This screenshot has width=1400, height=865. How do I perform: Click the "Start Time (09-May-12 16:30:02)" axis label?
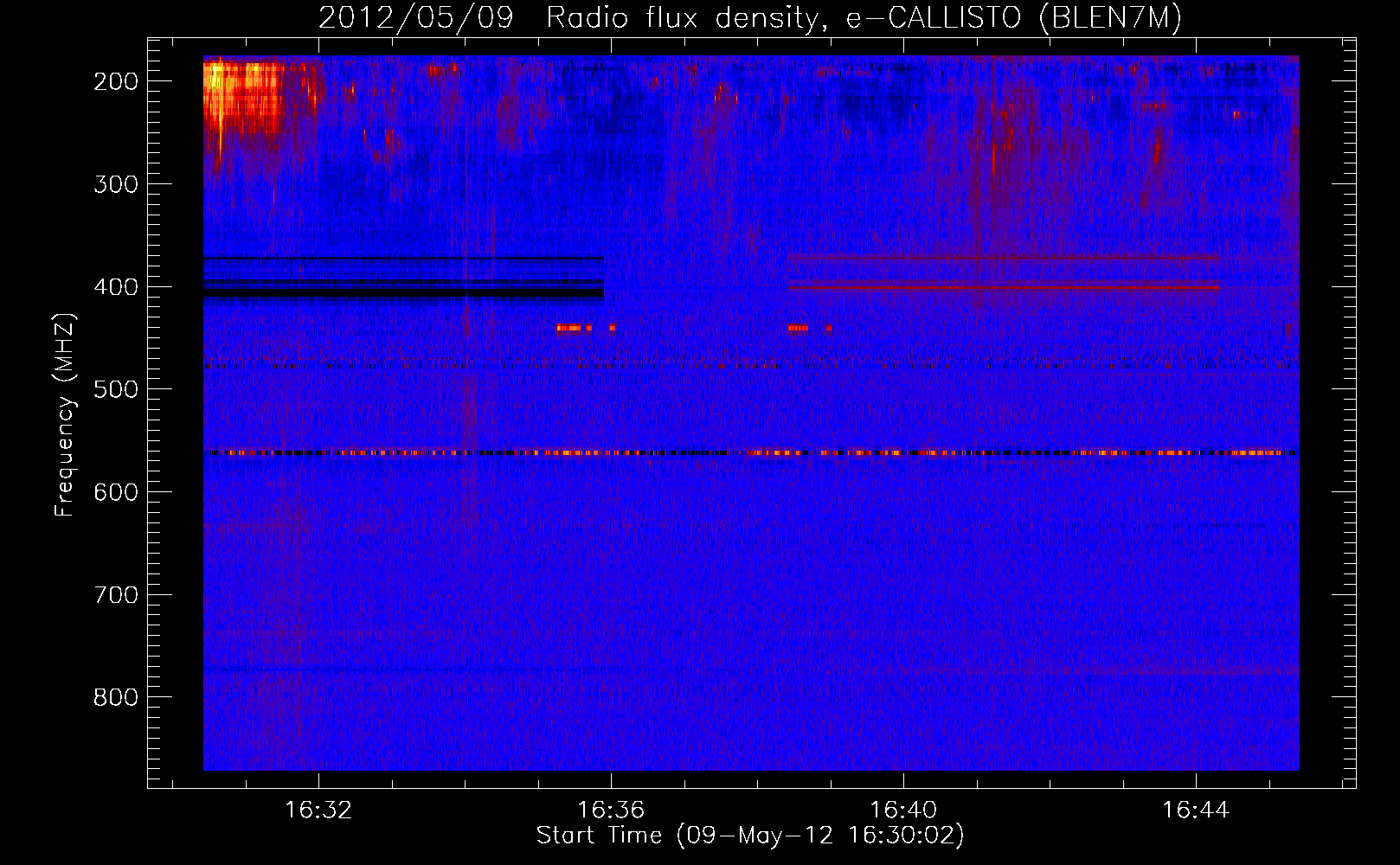coord(750,836)
